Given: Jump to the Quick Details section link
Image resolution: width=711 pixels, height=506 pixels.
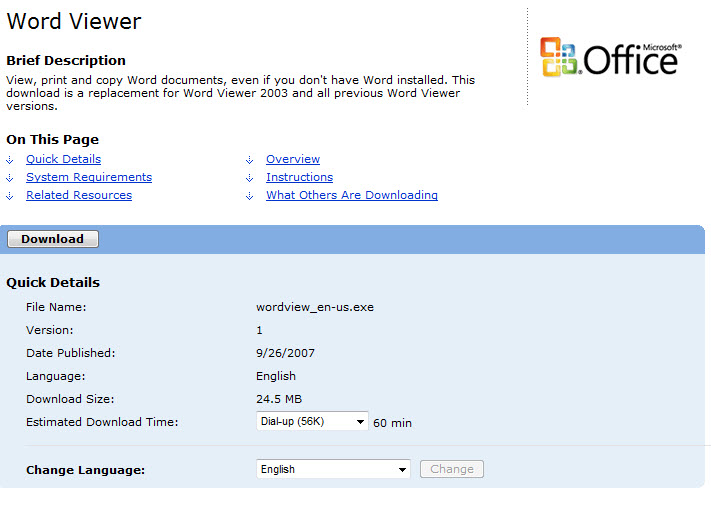Looking at the screenshot, I should pyautogui.click(x=63, y=159).
